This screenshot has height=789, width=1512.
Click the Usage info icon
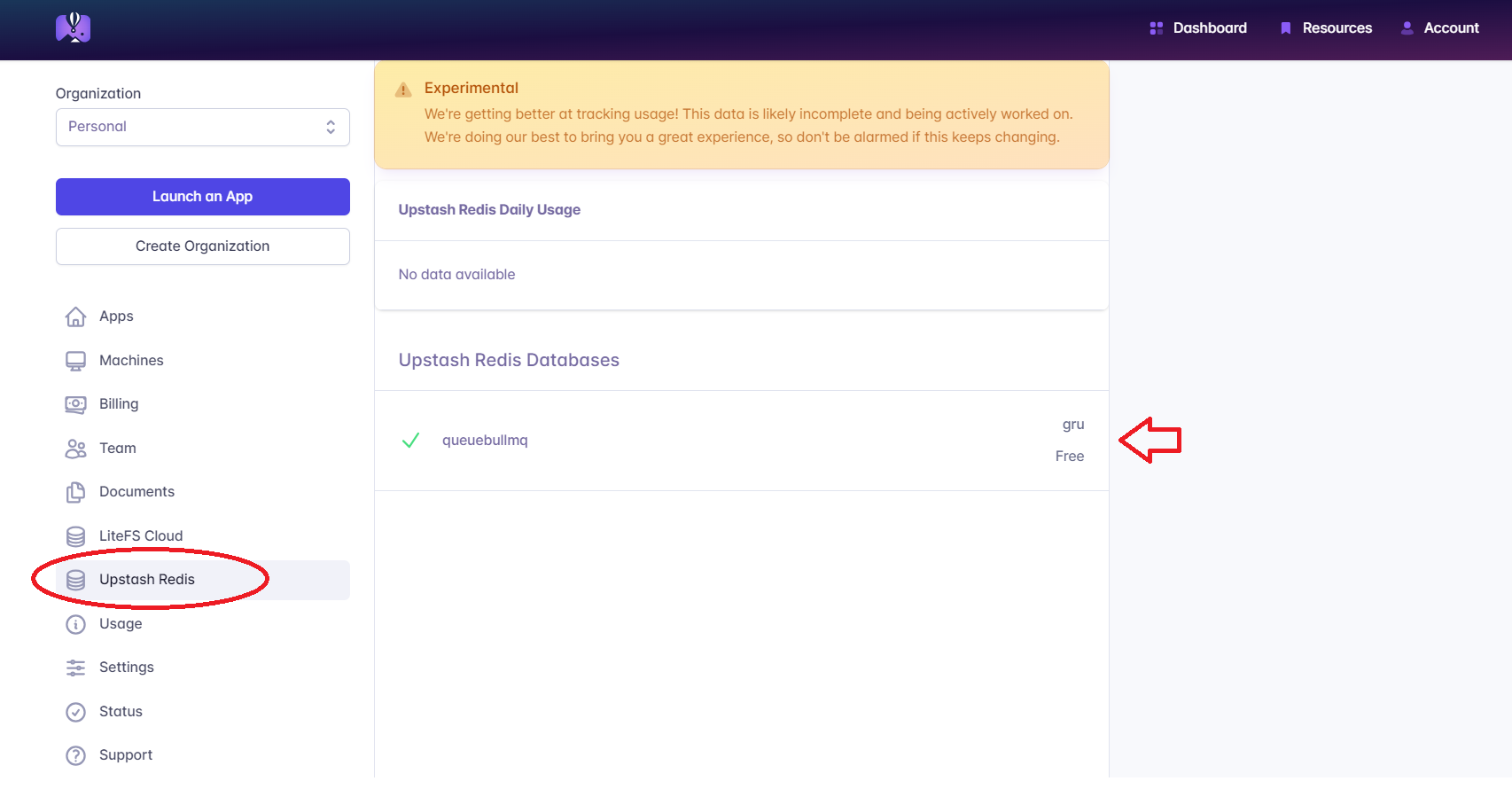(x=76, y=624)
